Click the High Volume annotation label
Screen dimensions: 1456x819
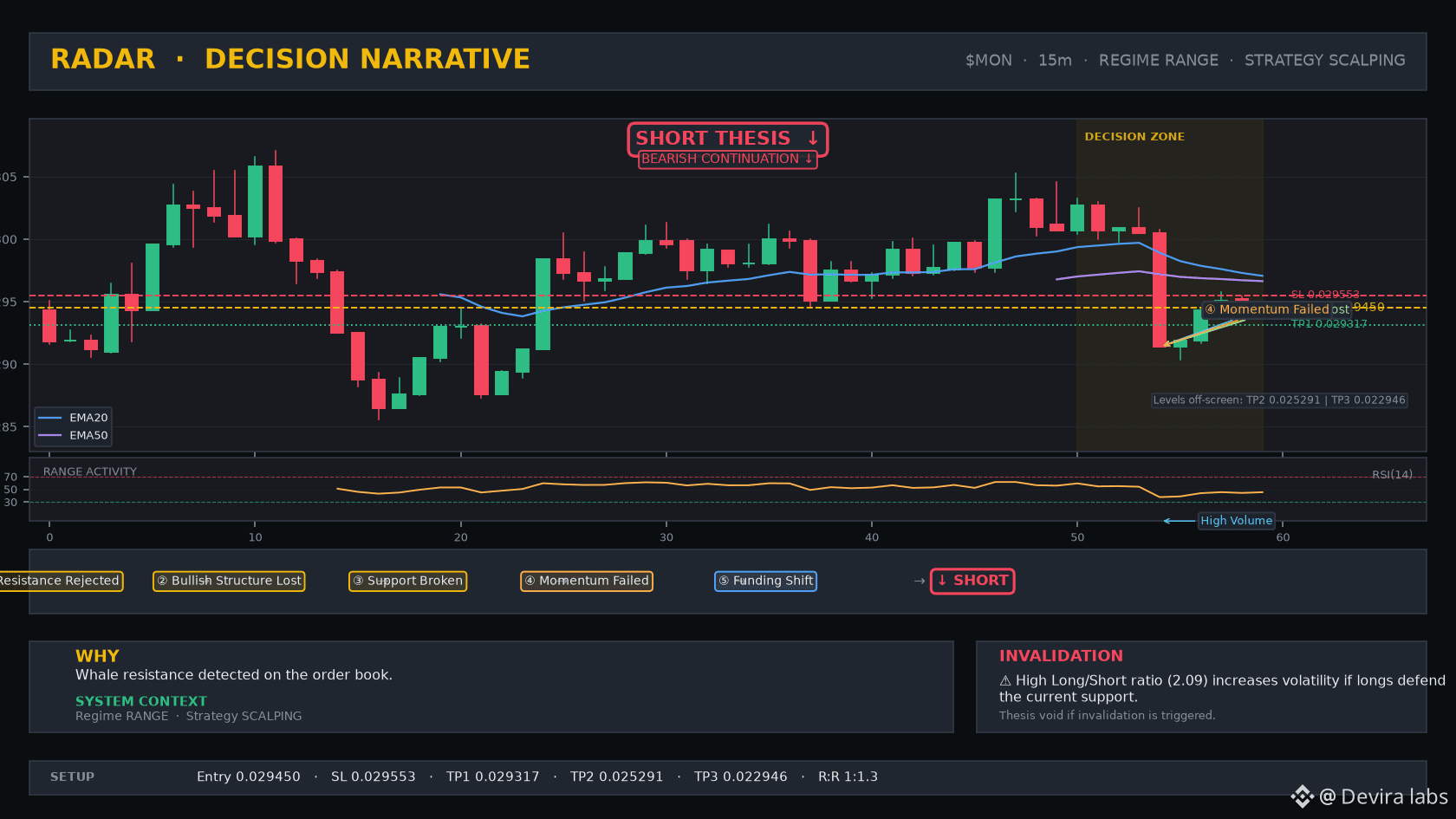(1236, 521)
